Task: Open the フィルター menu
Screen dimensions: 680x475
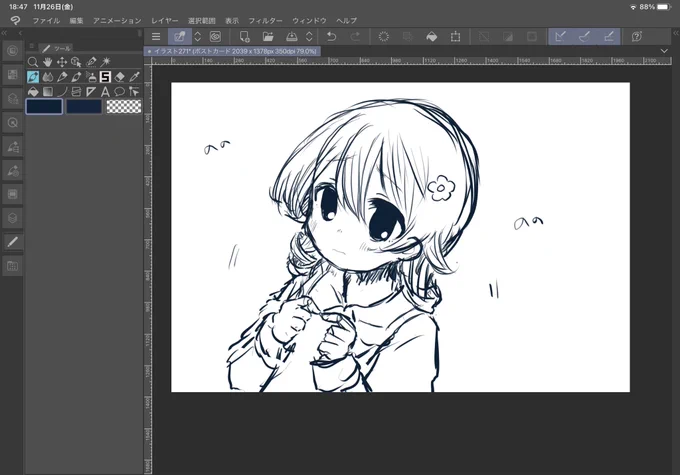Action: (x=265, y=20)
